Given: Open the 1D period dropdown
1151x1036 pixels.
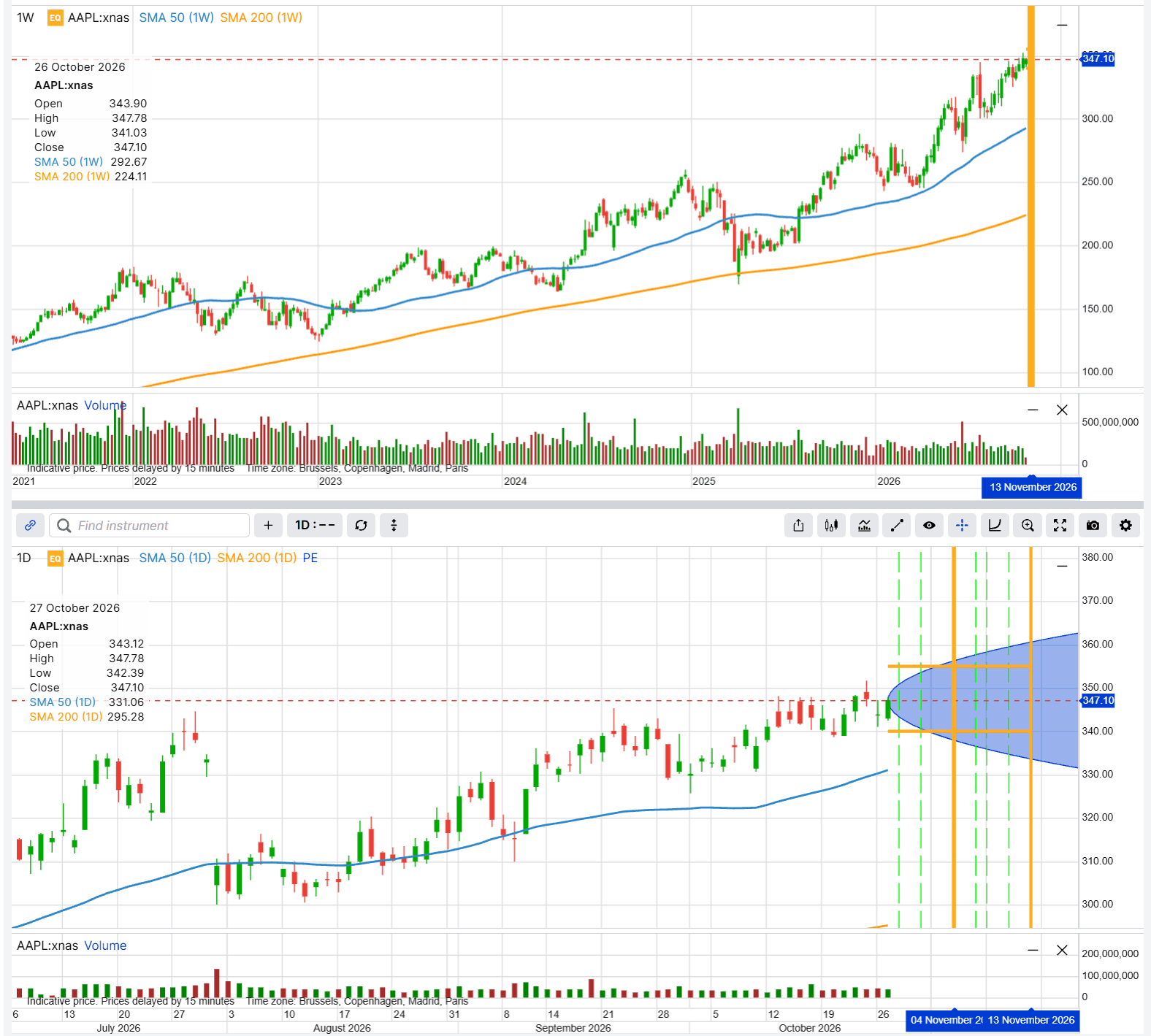Looking at the screenshot, I should point(315,525).
